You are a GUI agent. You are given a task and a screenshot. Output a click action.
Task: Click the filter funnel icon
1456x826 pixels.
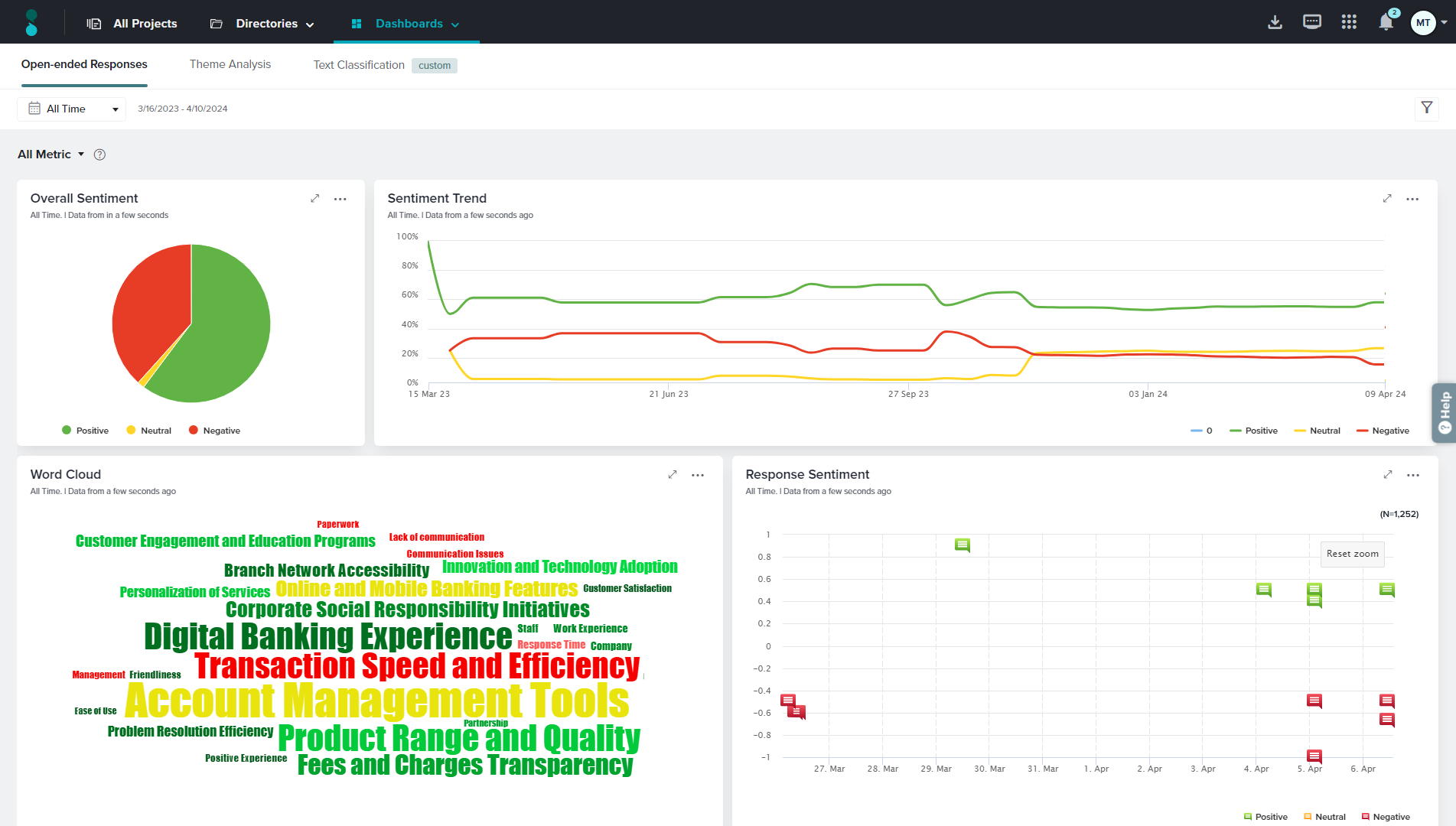click(1426, 108)
